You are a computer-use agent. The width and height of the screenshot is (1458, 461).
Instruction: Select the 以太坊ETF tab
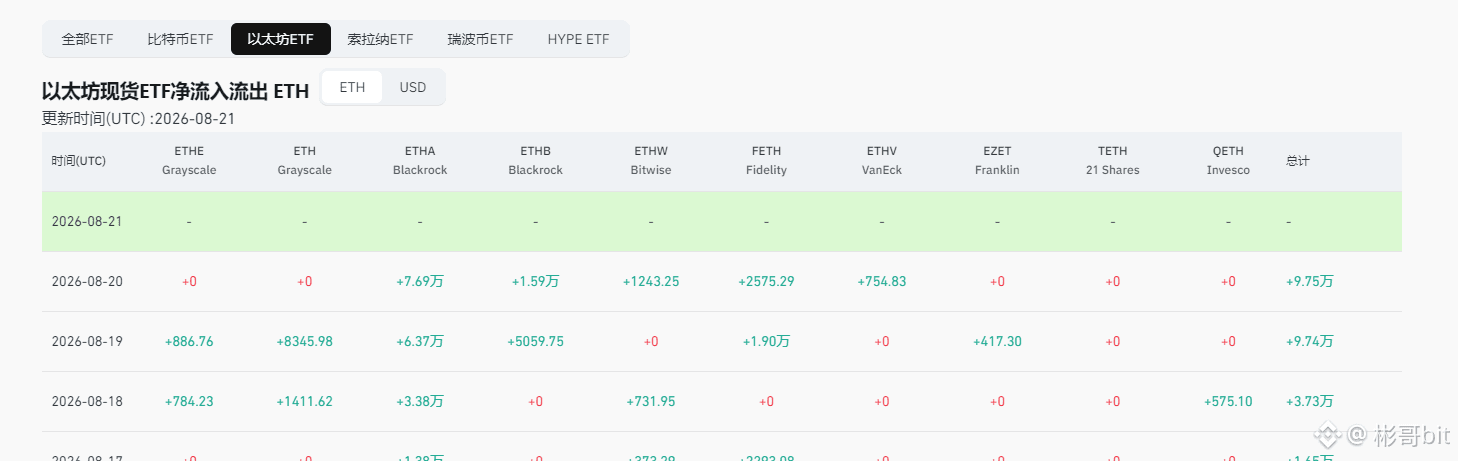[x=281, y=39]
